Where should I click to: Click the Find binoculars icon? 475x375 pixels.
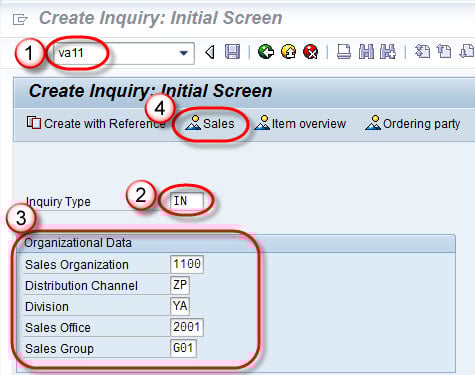click(366, 52)
